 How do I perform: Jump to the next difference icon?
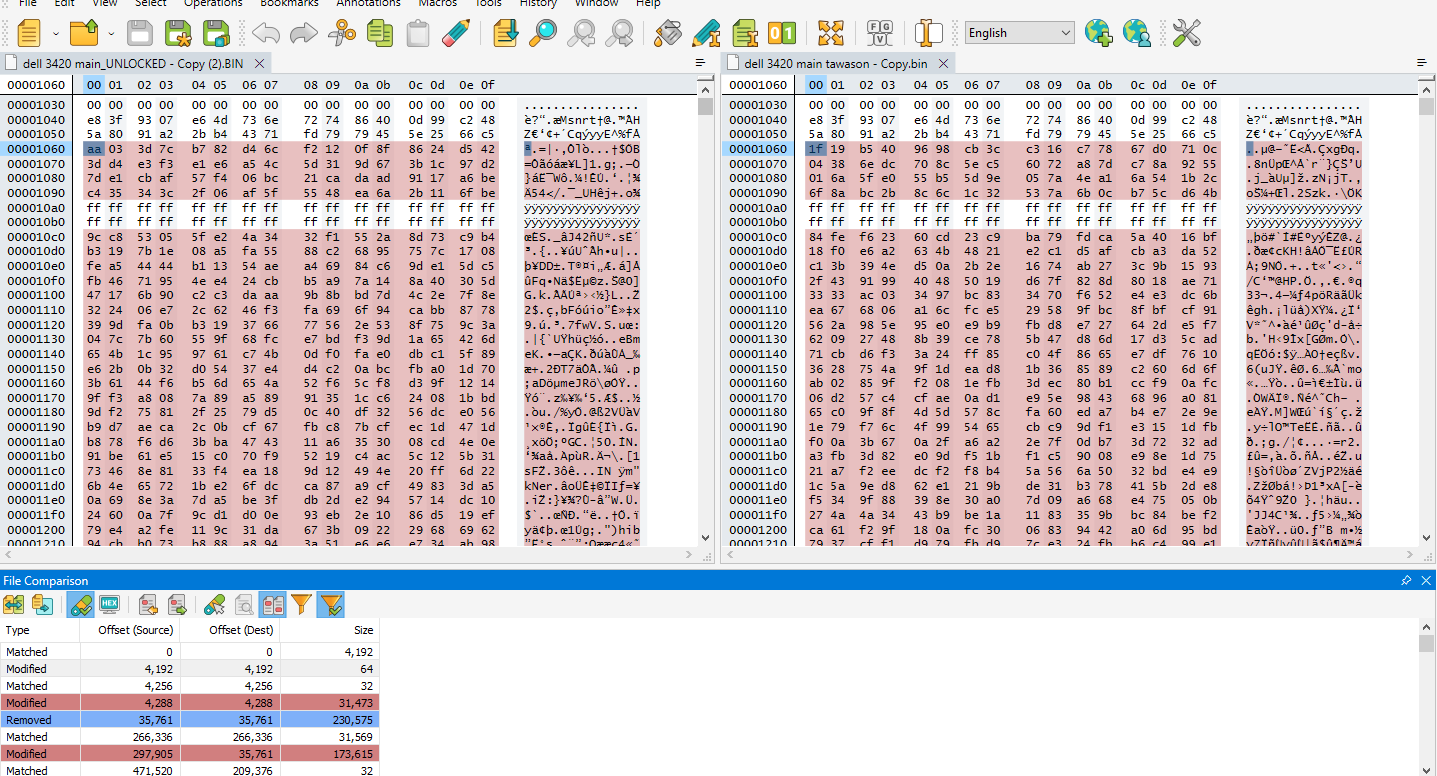point(178,604)
